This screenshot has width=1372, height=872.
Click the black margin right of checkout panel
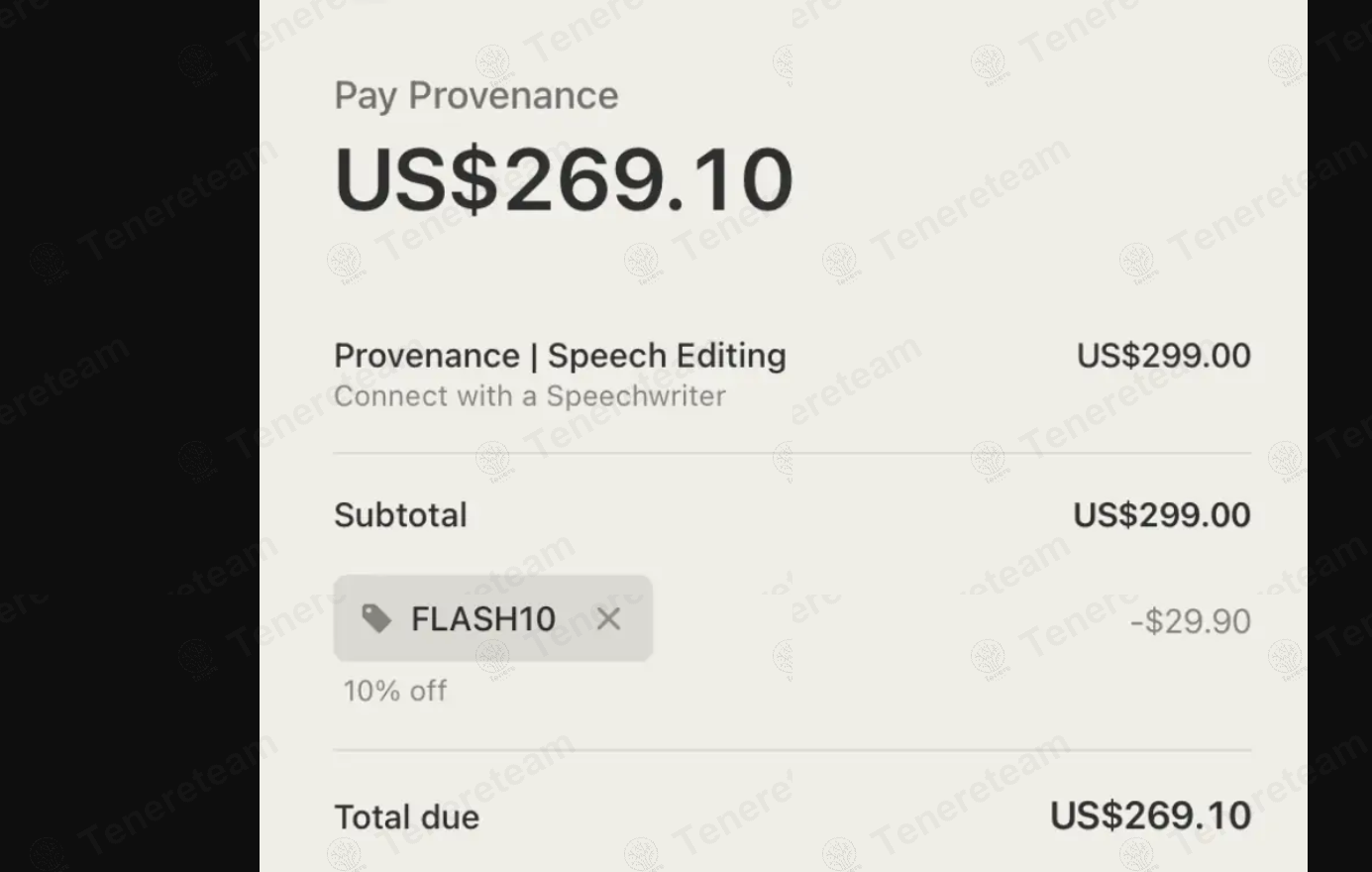tap(1339, 436)
